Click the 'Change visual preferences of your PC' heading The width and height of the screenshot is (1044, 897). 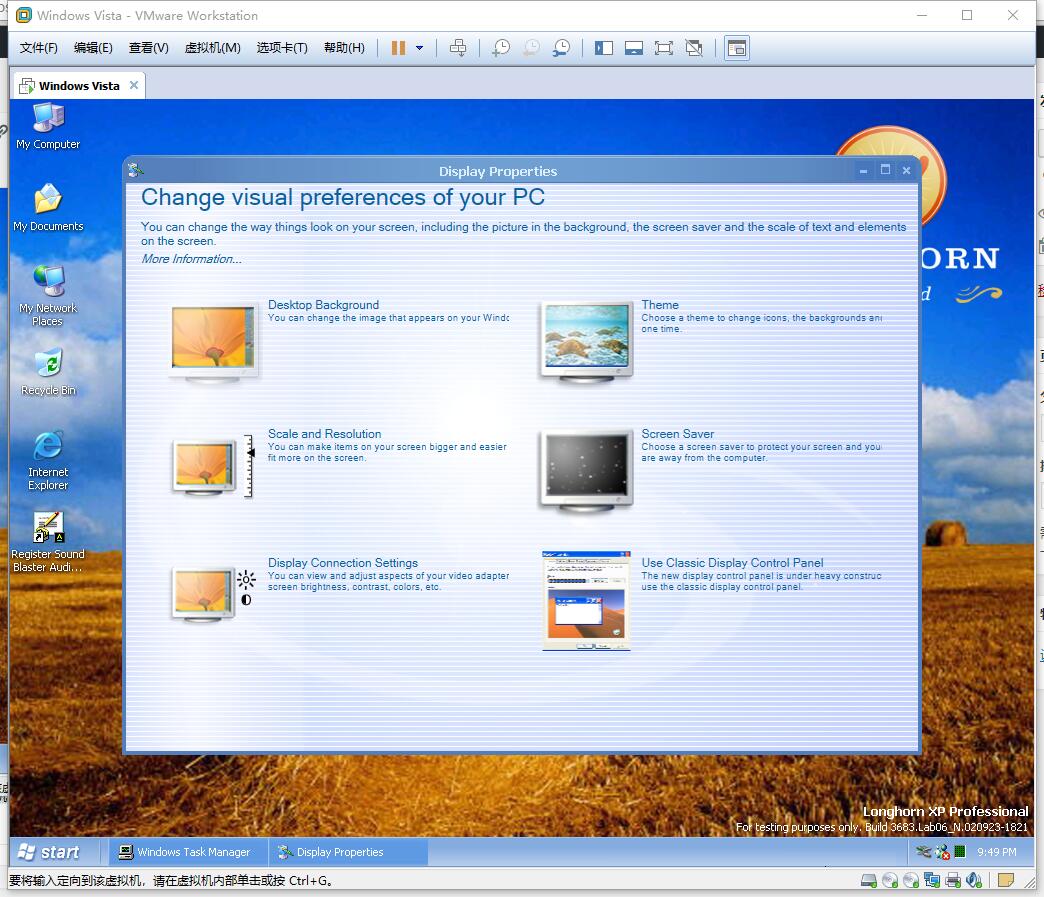point(343,197)
